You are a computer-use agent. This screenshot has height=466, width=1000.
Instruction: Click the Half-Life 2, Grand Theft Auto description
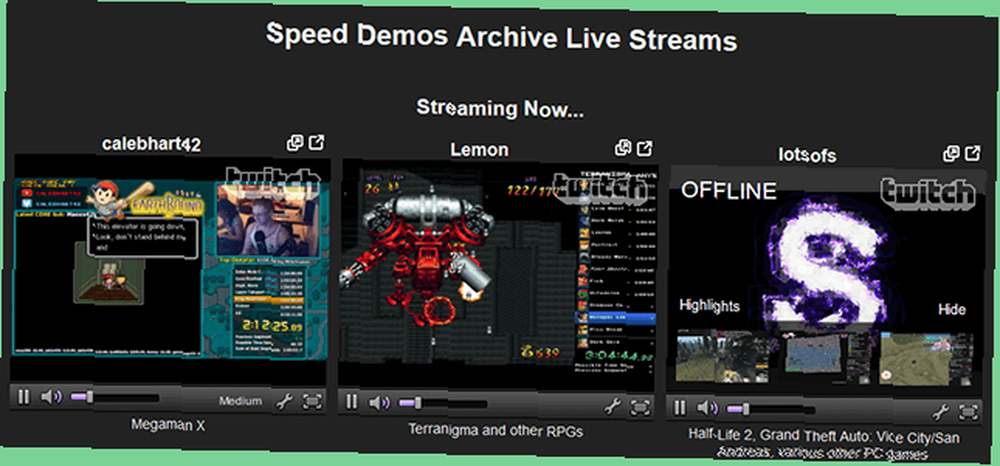[823, 444]
